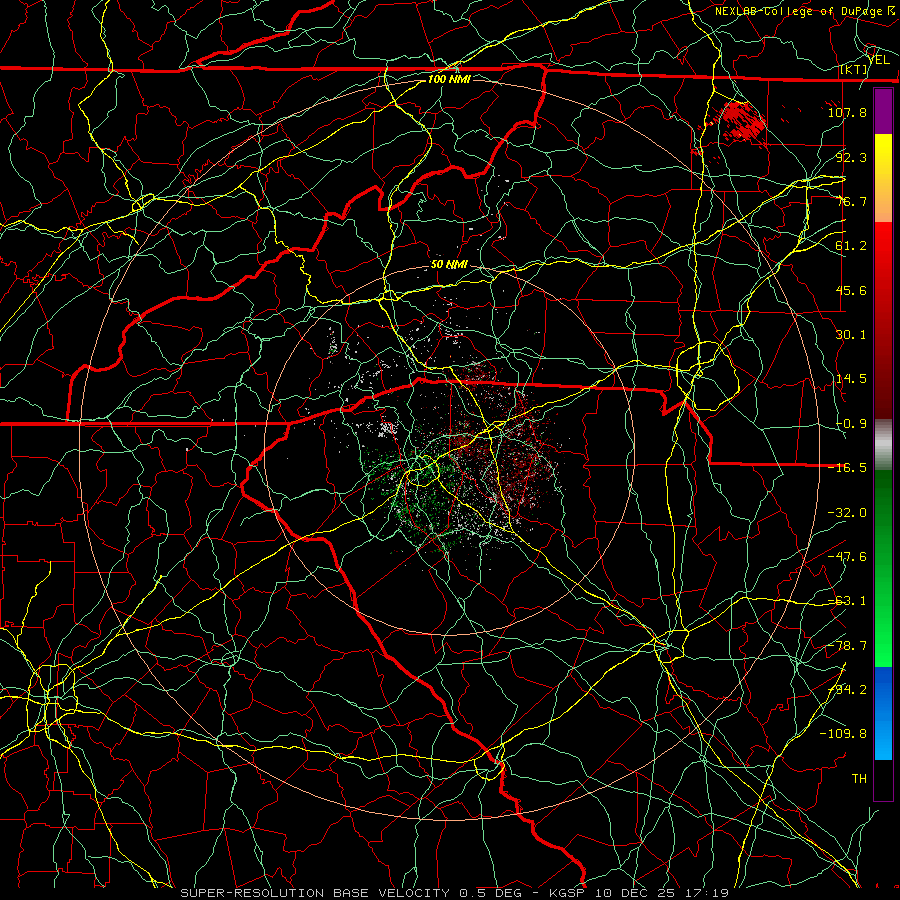
Task: Click the -78.7 velocity scale value
Action: pos(847,646)
